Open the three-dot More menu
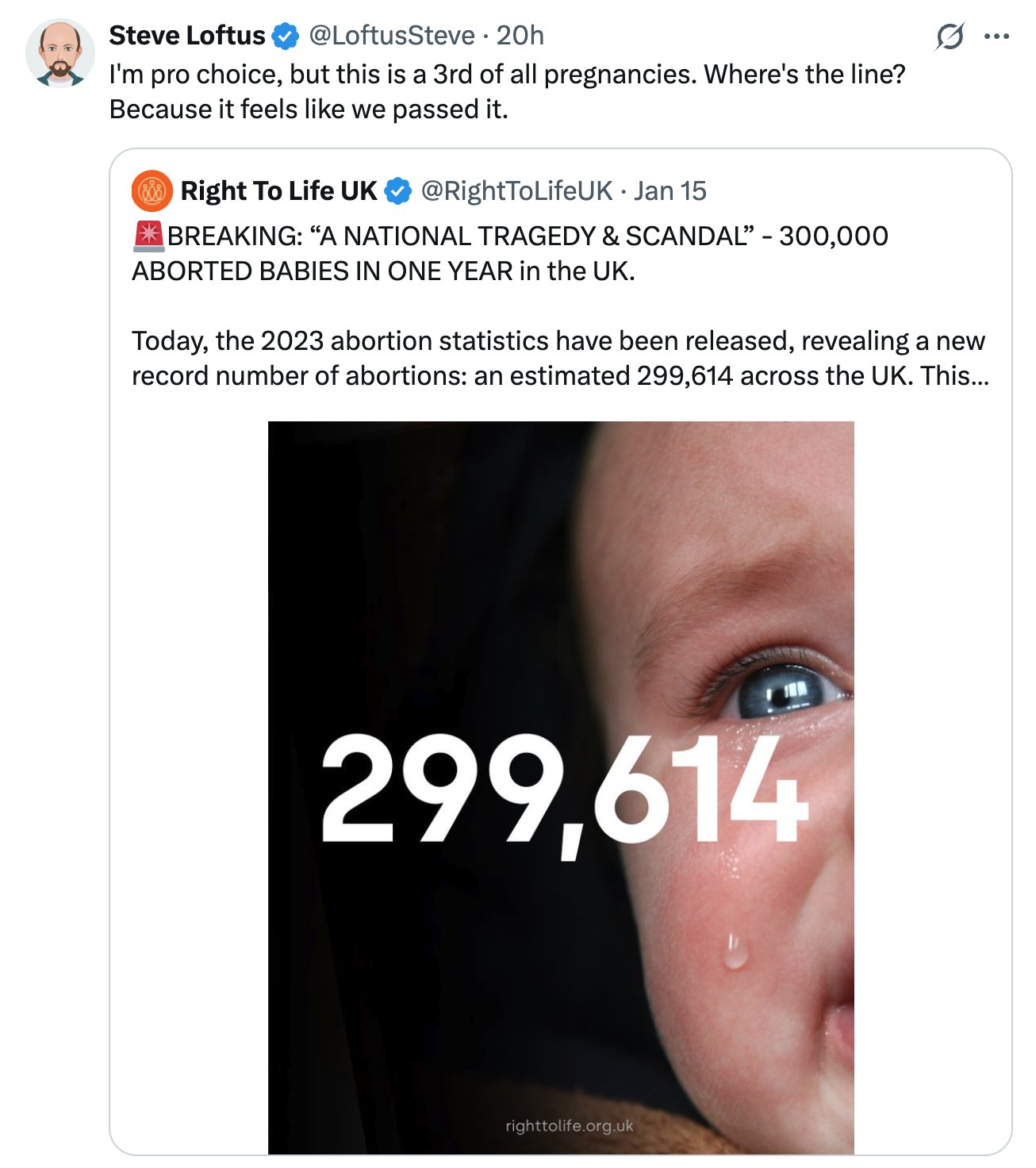The height and width of the screenshot is (1168, 1036). pyautogui.click(x=996, y=36)
